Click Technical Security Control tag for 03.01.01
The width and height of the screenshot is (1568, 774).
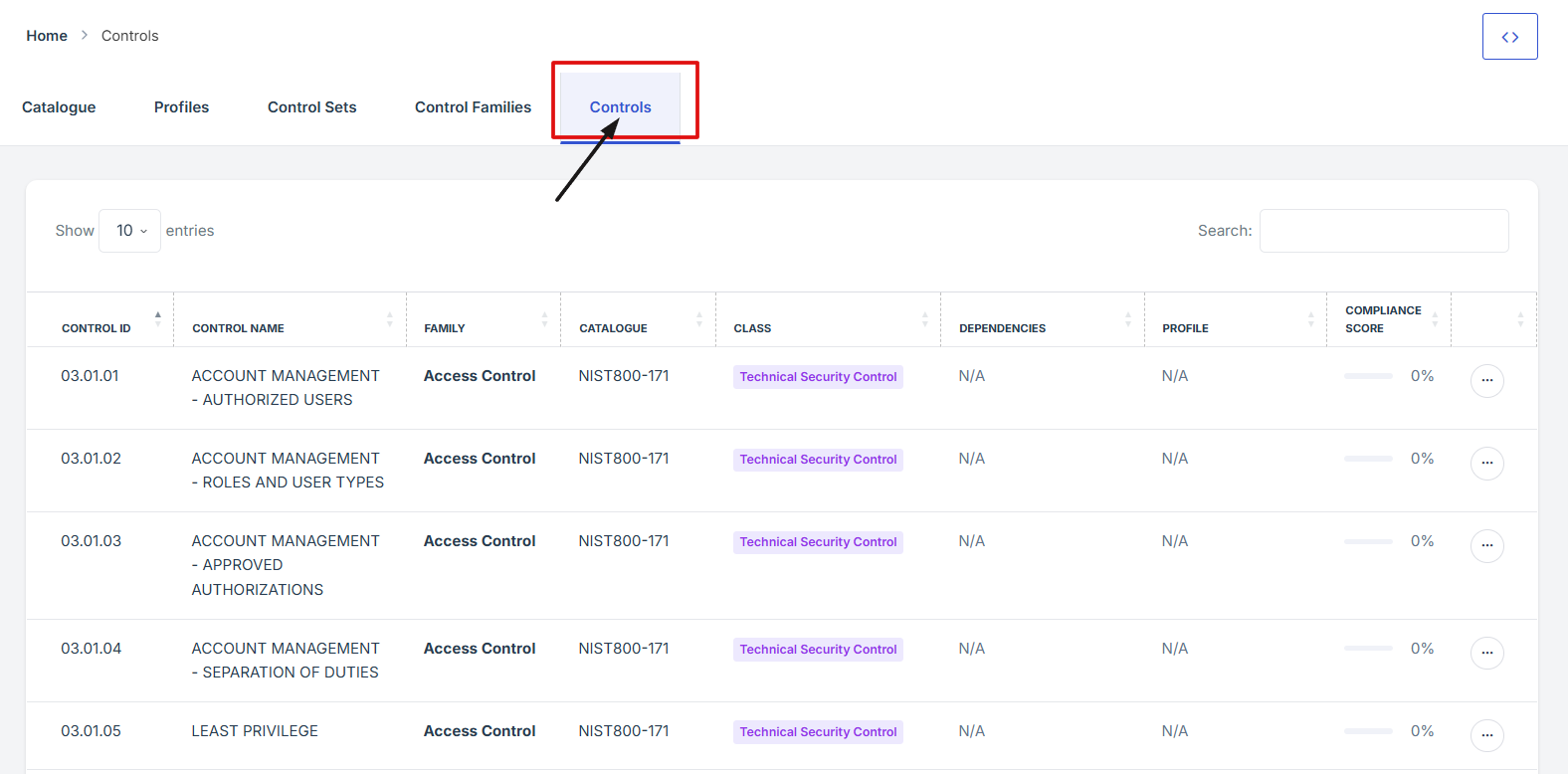pos(818,377)
